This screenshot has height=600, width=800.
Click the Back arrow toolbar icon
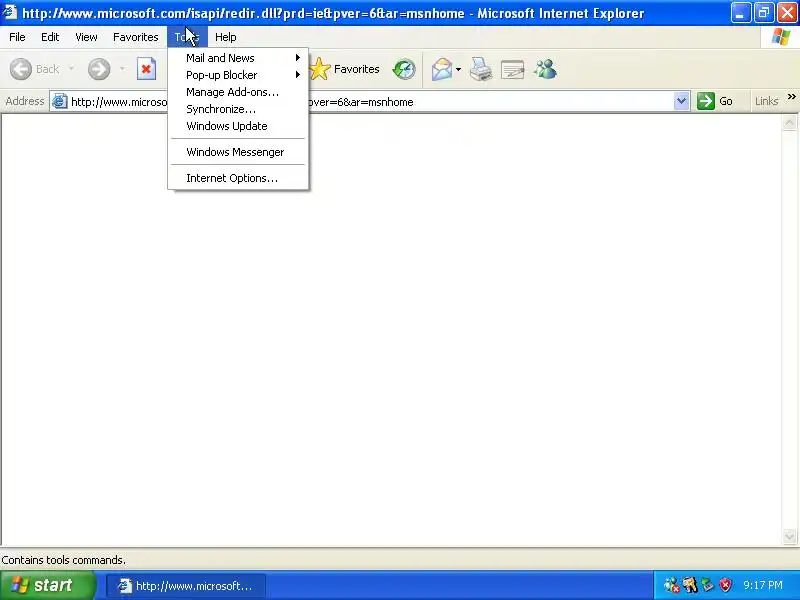[21, 69]
